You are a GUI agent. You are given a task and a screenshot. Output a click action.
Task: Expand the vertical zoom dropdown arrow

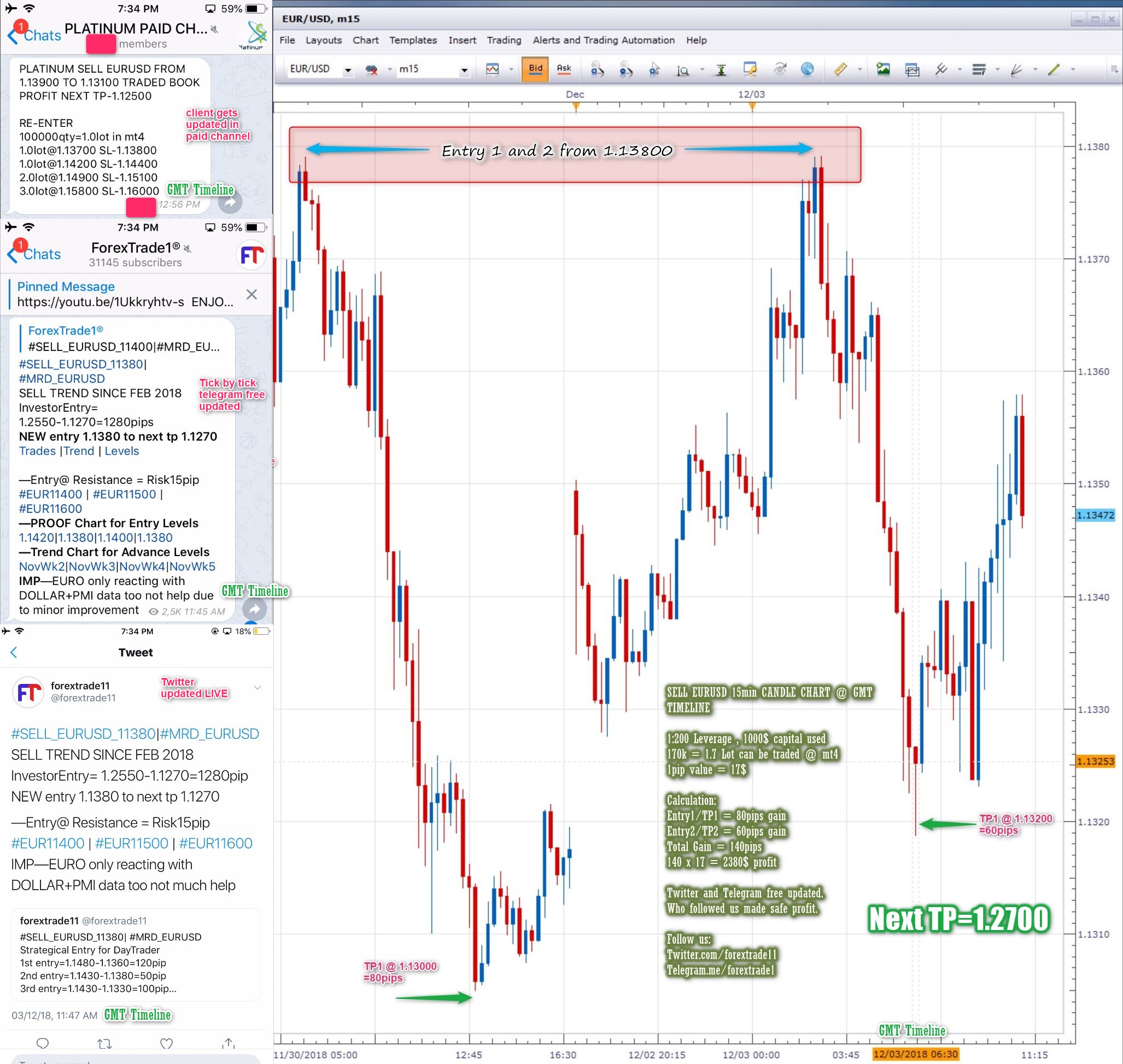coord(702,70)
